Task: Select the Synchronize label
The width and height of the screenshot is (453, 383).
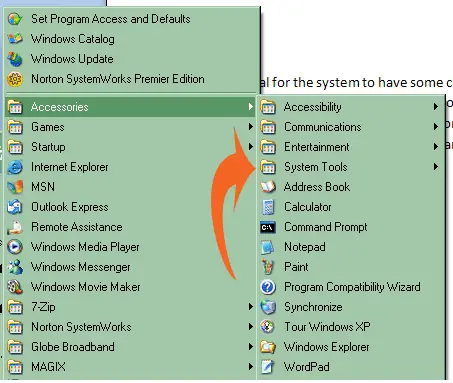Action: [x=313, y=307]
